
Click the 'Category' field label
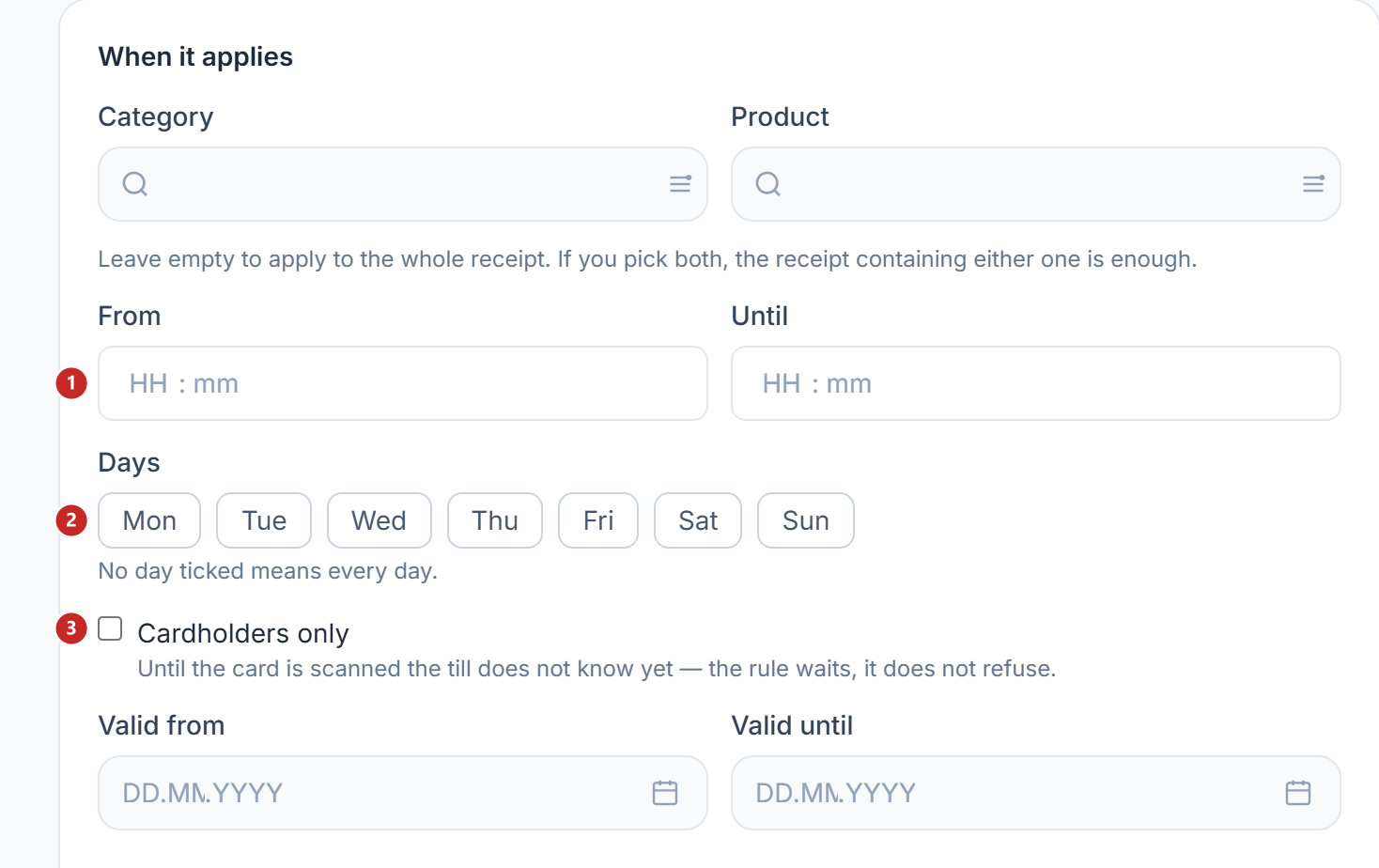[156, 117]
